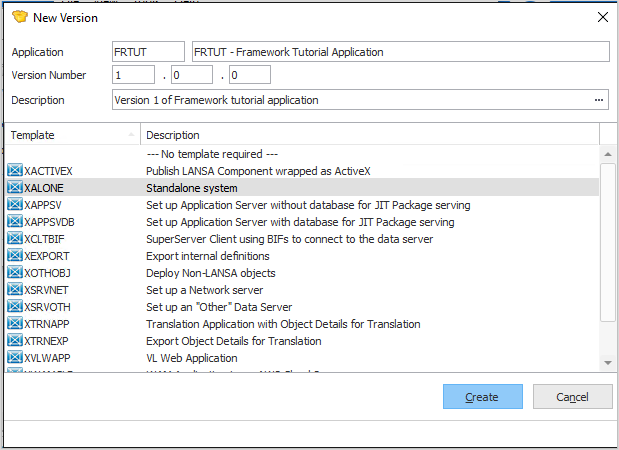The image size is (619, 450).
Task: Click the version Description text field
Action: point(350,100)
